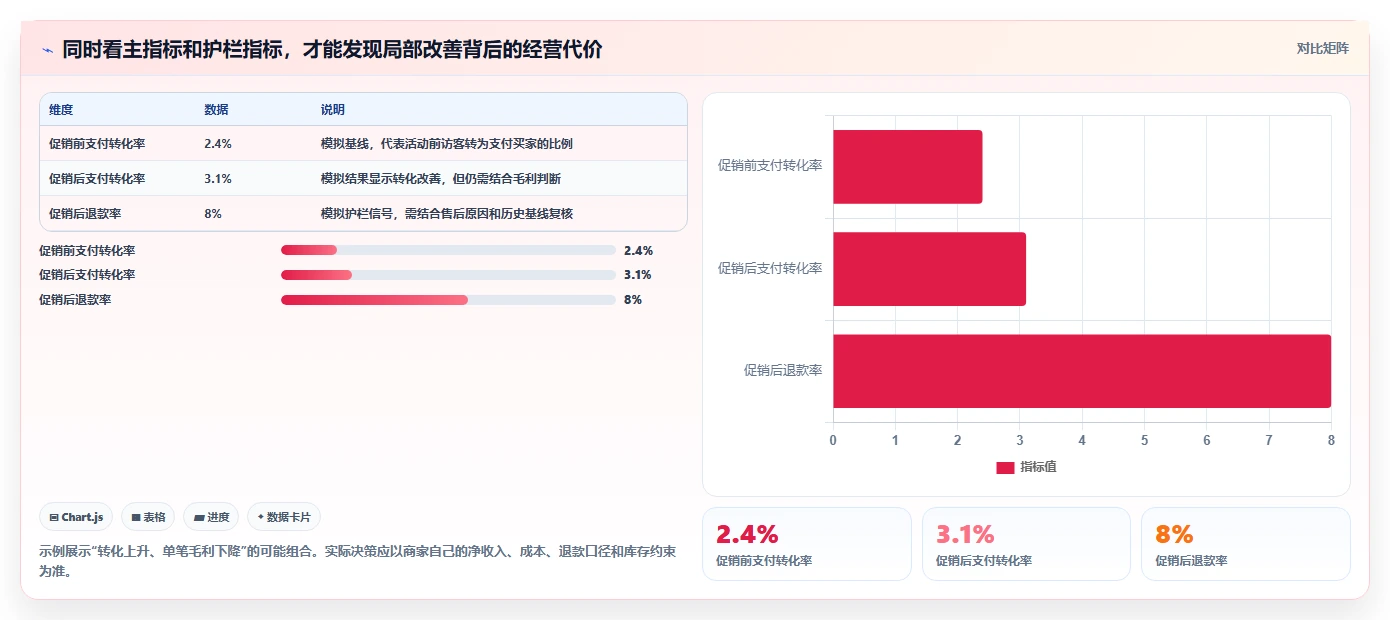Click 促销后退款率 caption in the data card
Image resolution: width=1390 pixels, height=620 pixels.
coord(1191,561)
